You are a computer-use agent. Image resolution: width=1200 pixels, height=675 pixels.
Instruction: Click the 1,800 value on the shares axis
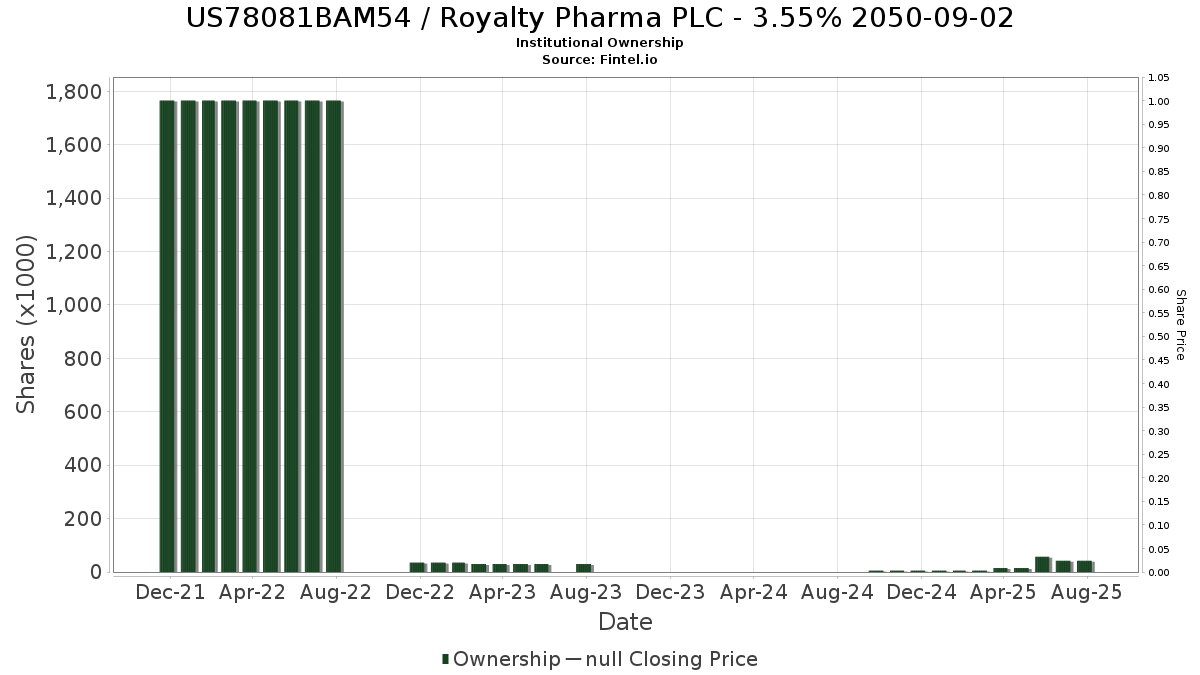74,92
